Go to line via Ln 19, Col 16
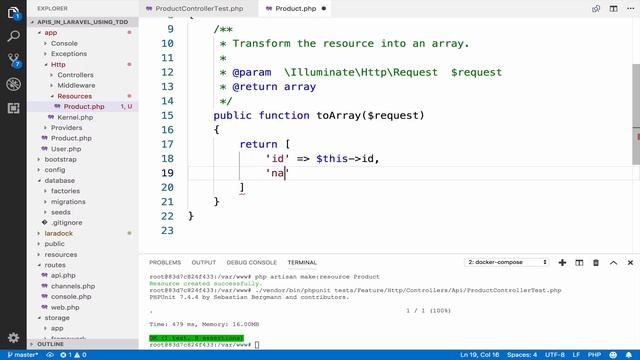Screen dimensions: 640x360 480,355
